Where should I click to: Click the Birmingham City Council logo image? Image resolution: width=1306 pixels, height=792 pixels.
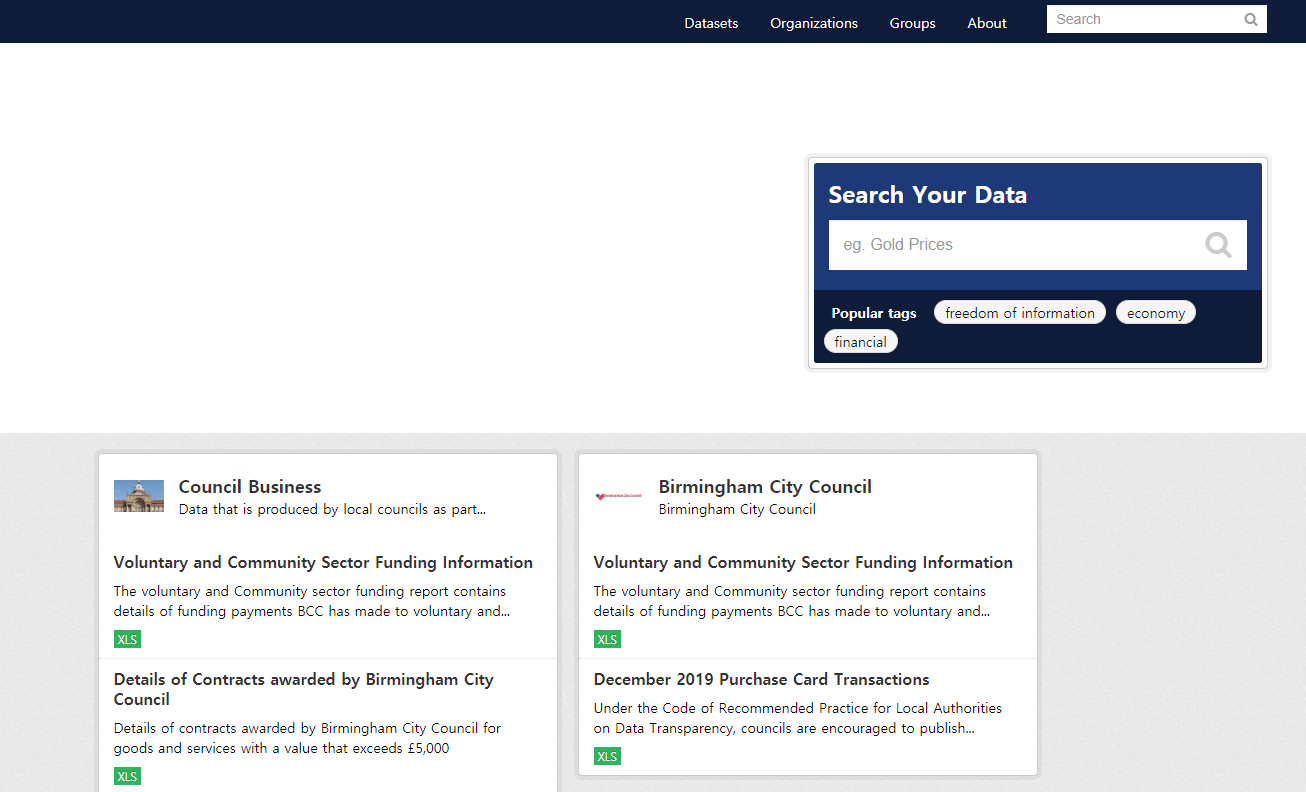(x=618, y=496)
